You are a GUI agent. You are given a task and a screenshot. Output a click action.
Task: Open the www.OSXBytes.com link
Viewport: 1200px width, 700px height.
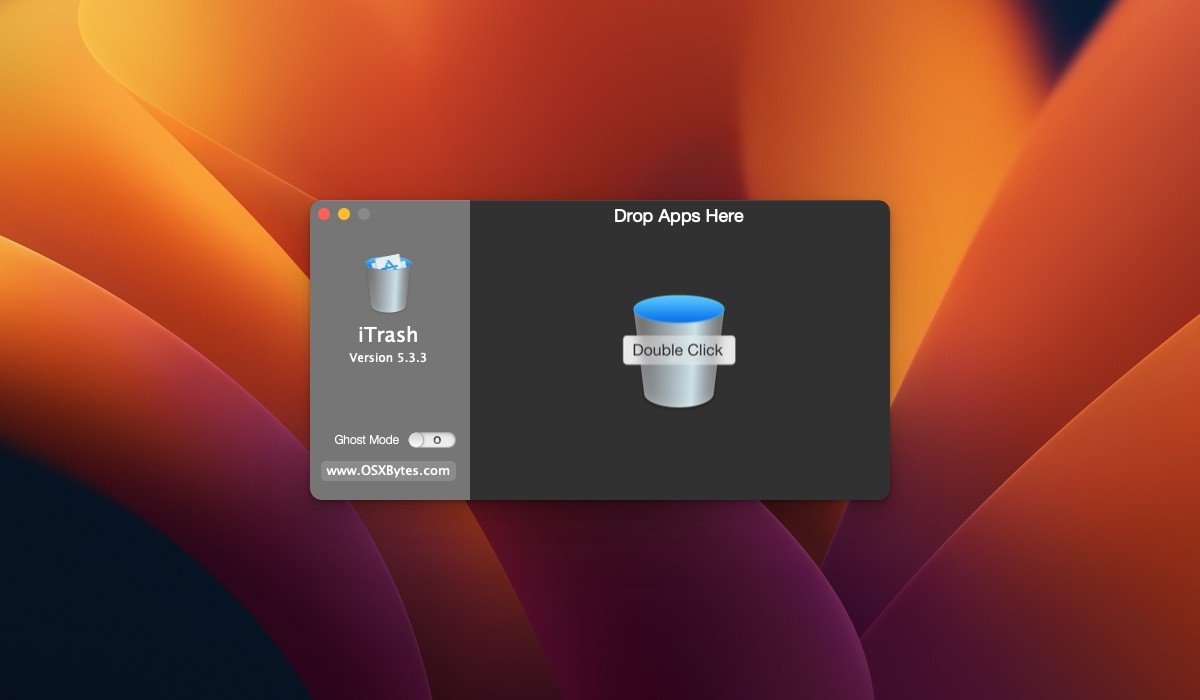point(388,471)
